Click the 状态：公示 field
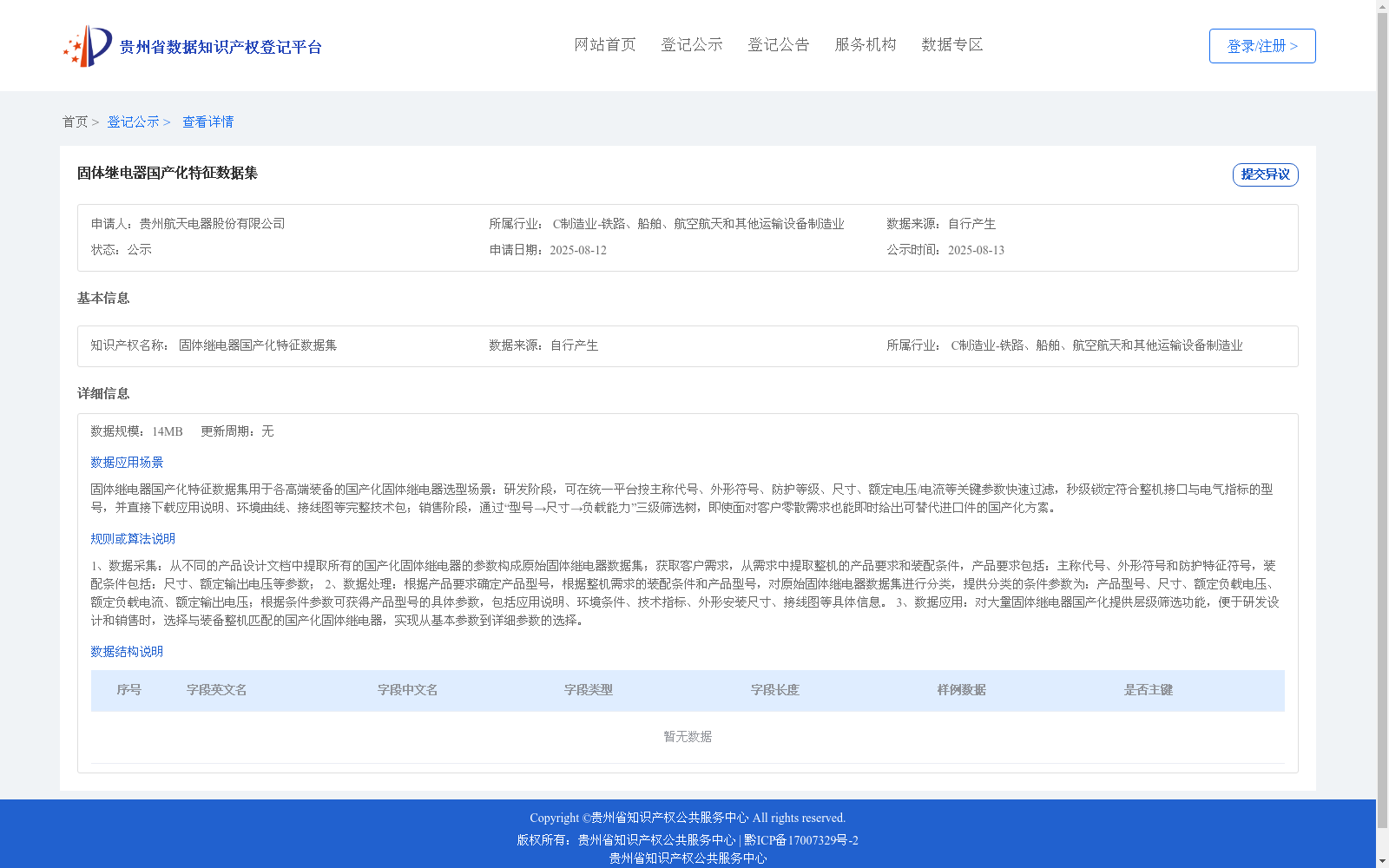Viewport: 1389px width, 868px height. pyautogui.click(x=122, y=250)
